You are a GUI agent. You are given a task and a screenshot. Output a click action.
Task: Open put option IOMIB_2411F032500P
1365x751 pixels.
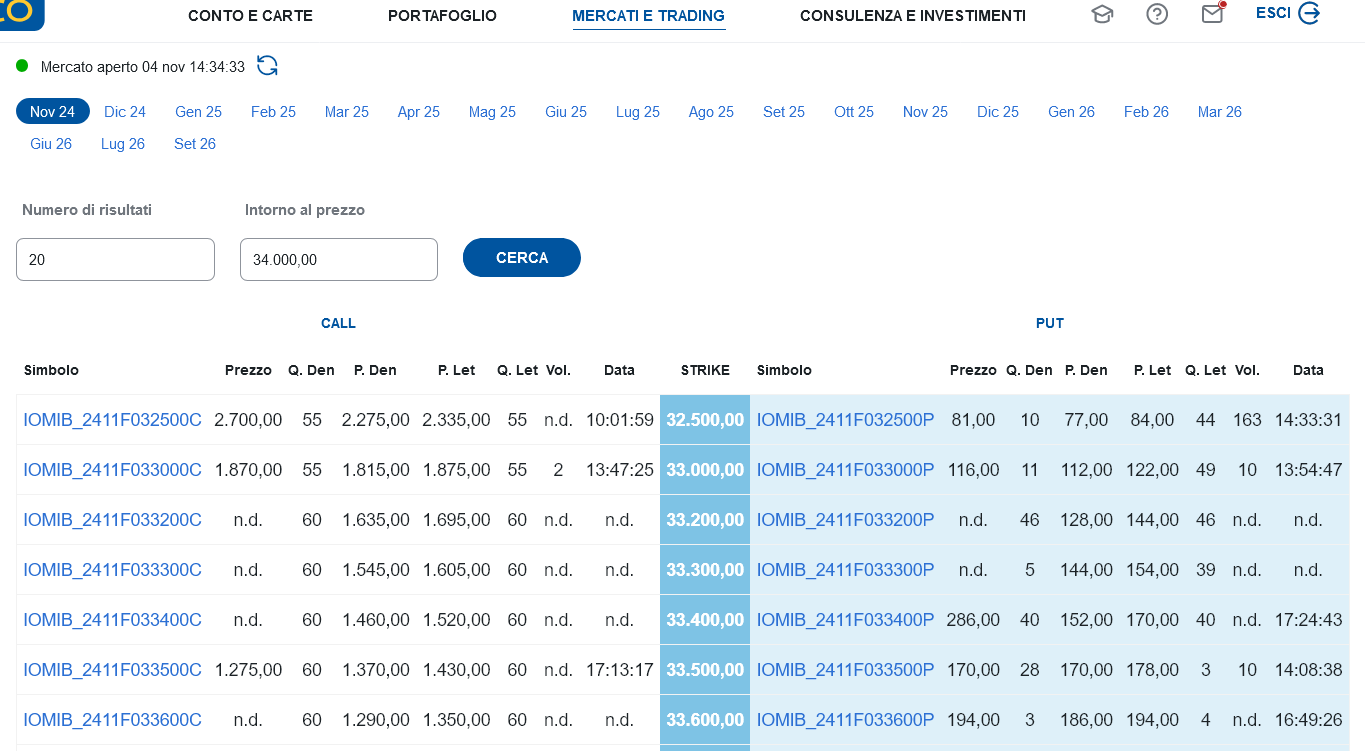(x=846, y=420)
